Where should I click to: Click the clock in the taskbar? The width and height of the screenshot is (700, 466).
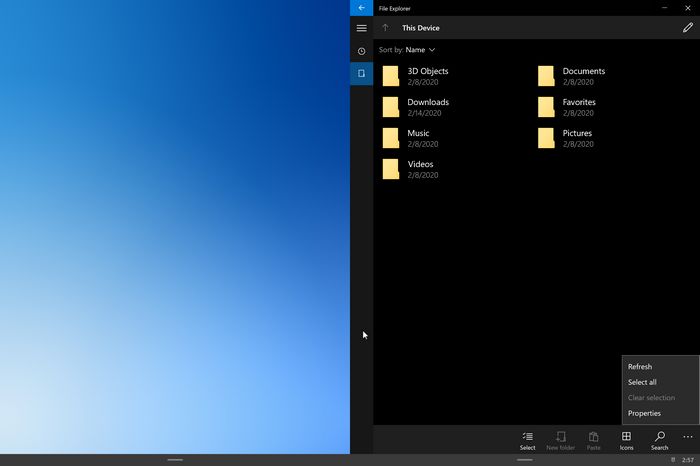pos(688,460)
